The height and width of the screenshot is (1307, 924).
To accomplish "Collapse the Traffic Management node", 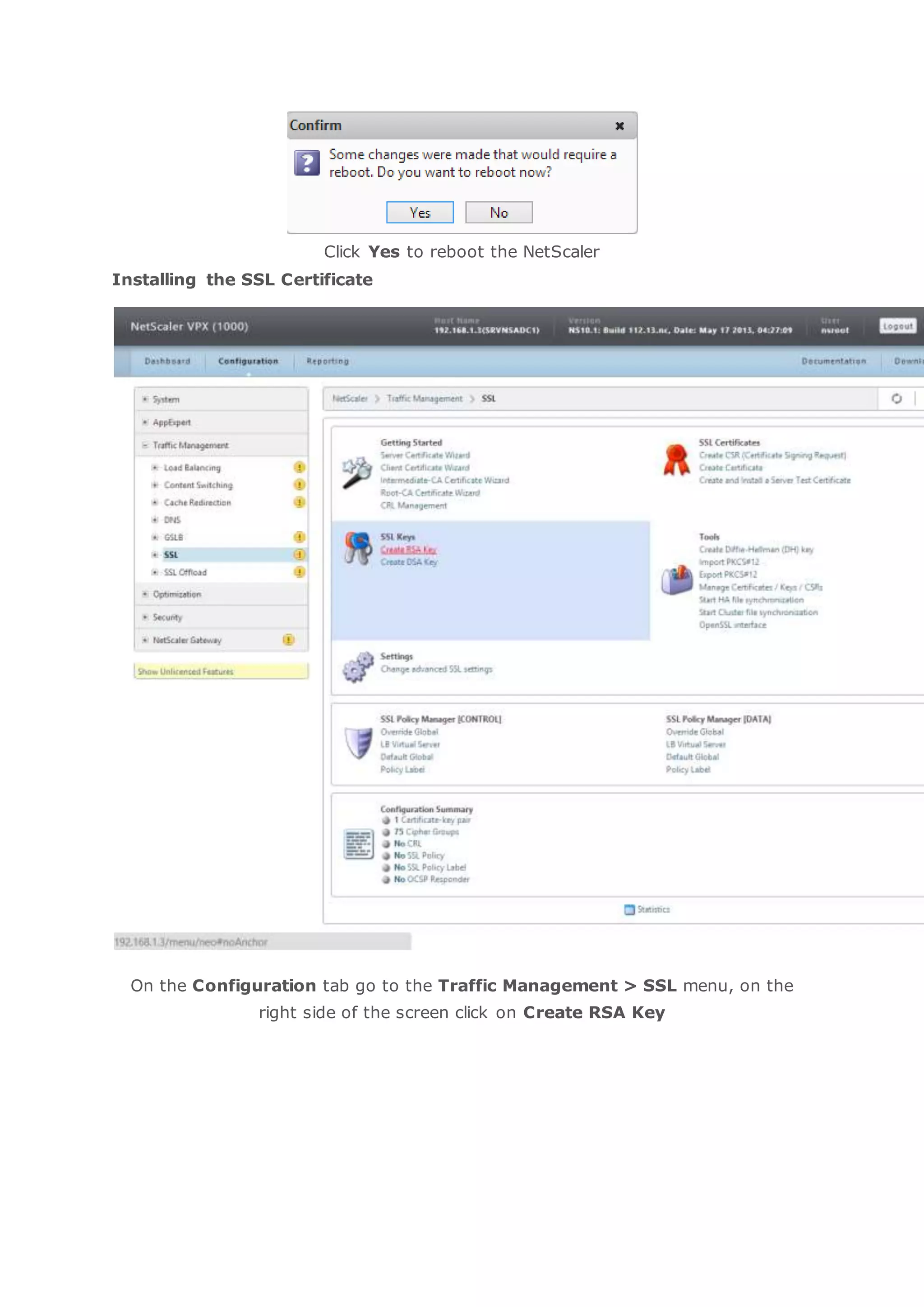I will pos(145,445).
